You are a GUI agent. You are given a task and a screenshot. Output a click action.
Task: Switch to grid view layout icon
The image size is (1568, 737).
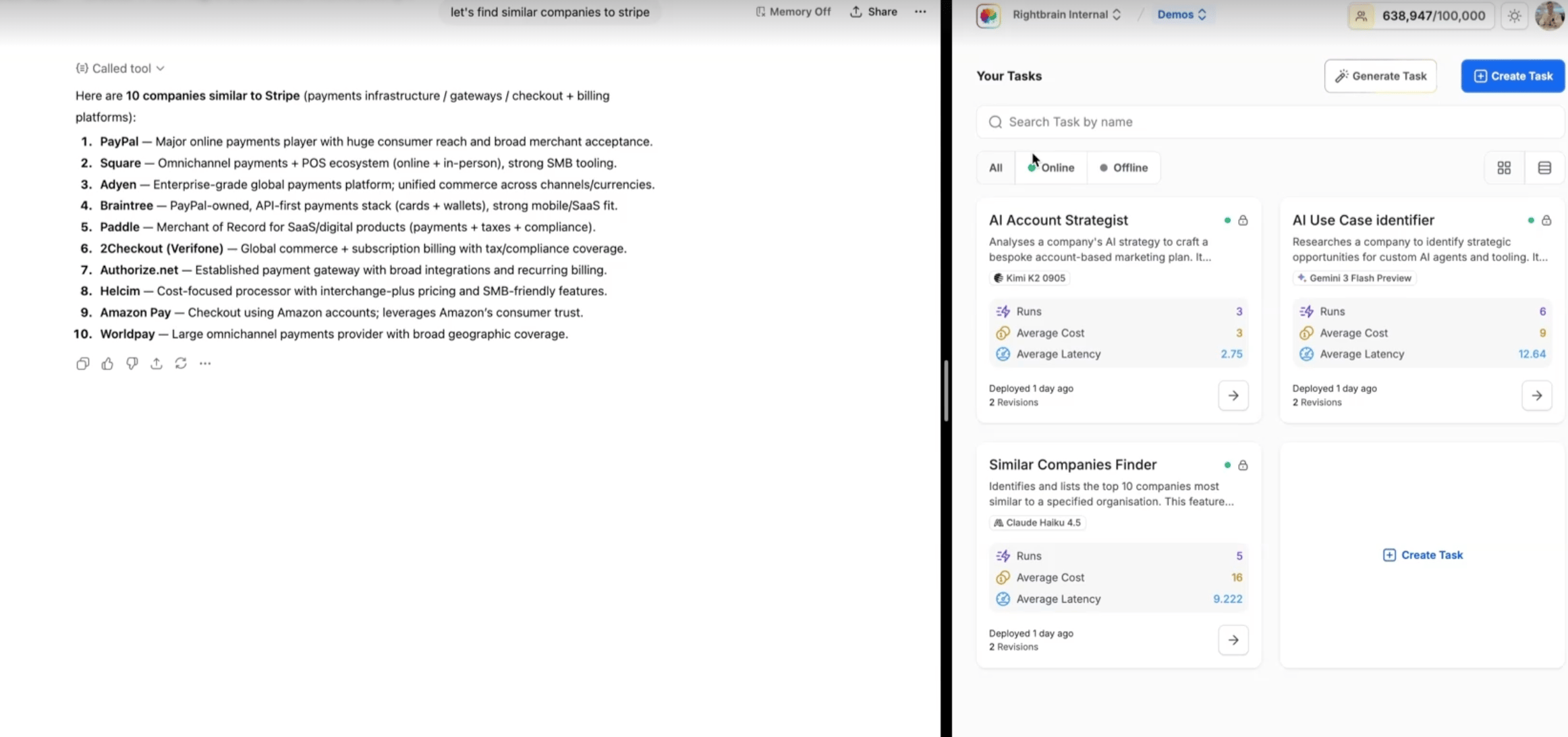[1504, 168]
